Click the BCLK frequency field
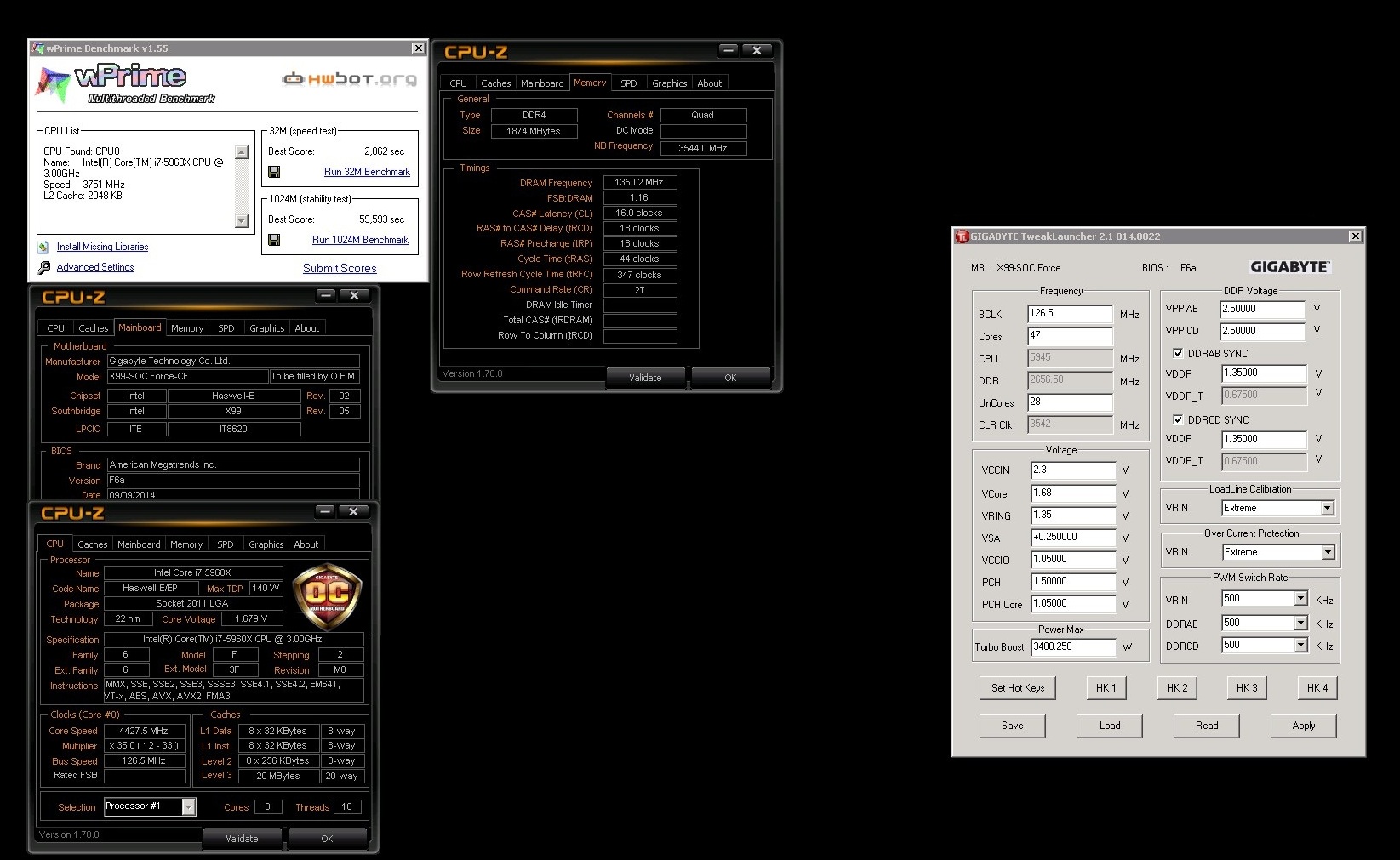Viewport: 1400px width, 860px height. (1071, 314)
